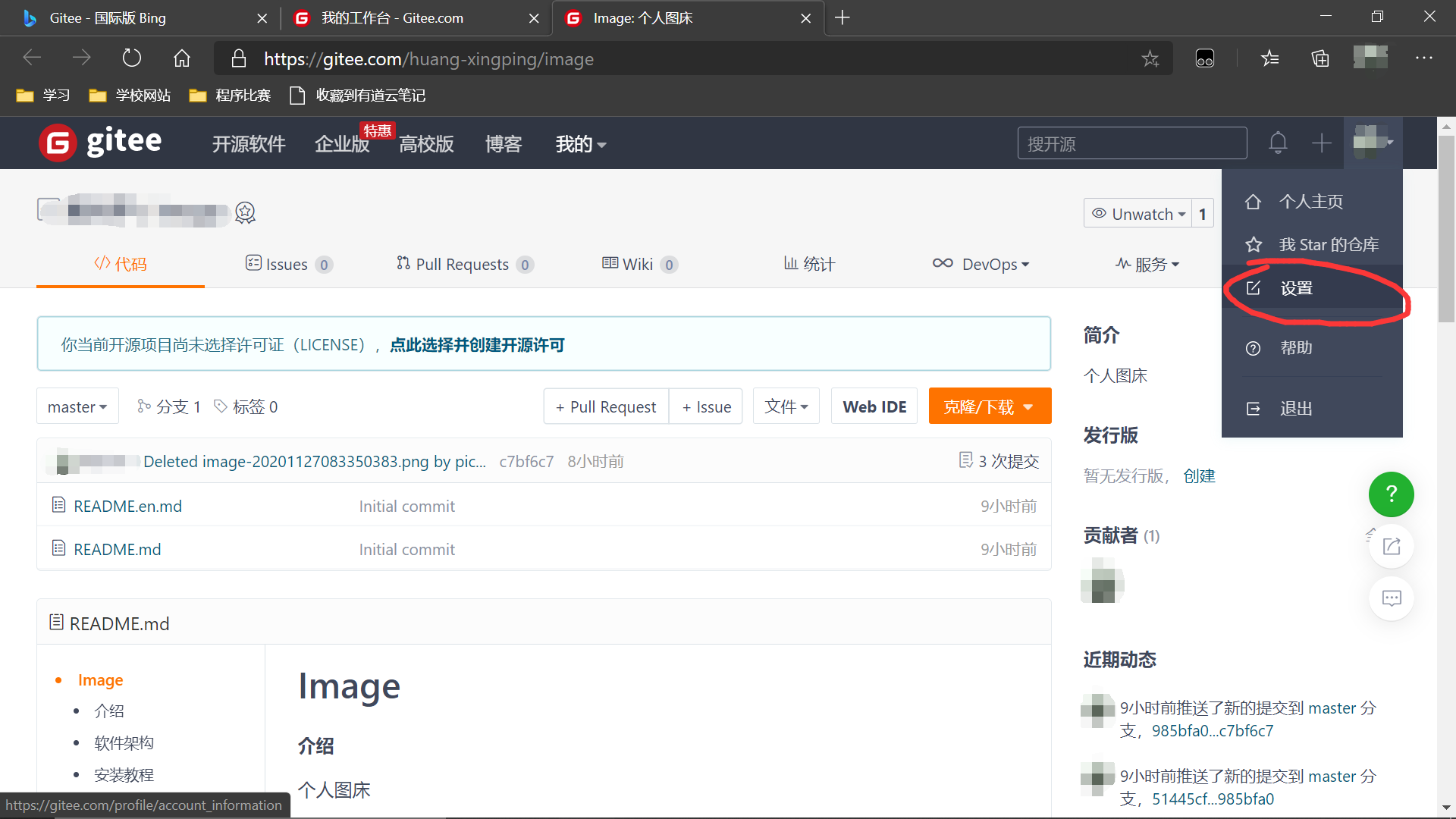
Task: Click the browser extension icon next to address bar
Action: click(1204, 58)
